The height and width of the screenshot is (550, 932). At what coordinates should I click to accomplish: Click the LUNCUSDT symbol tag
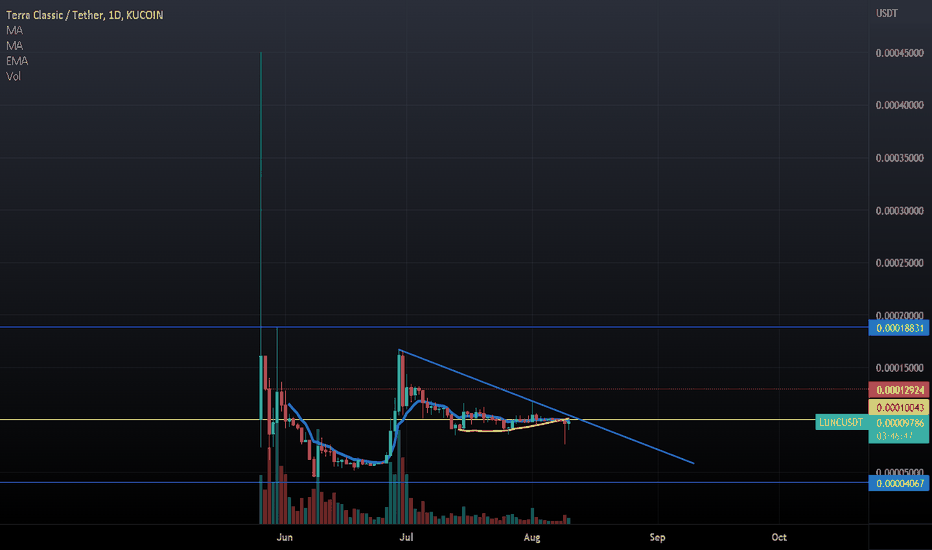pyautogui.click(x=841, y=423)
